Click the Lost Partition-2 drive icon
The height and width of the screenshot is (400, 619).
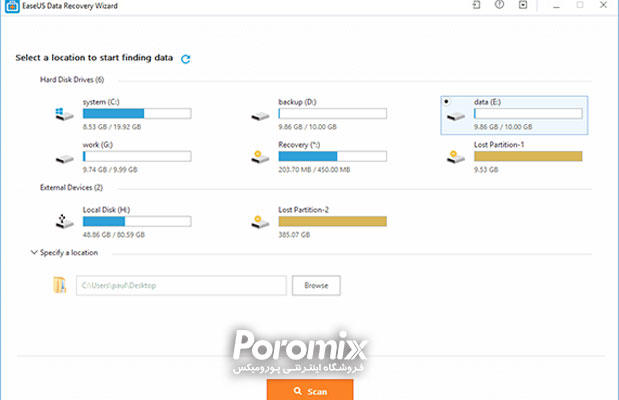[260, 220]
